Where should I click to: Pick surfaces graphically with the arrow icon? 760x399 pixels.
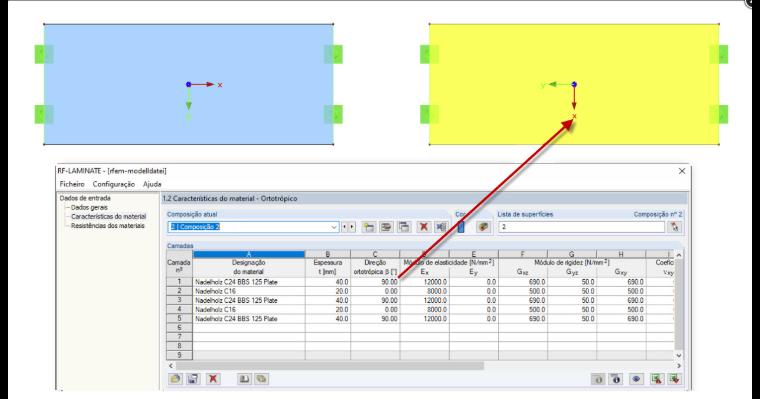pos(675,227)
